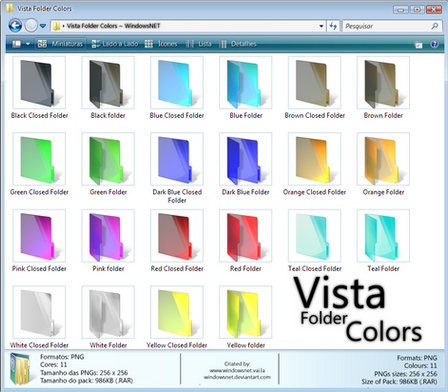Expand the views dropdown arrow in toolbar

pyautogui.click(x=28, y=44)
